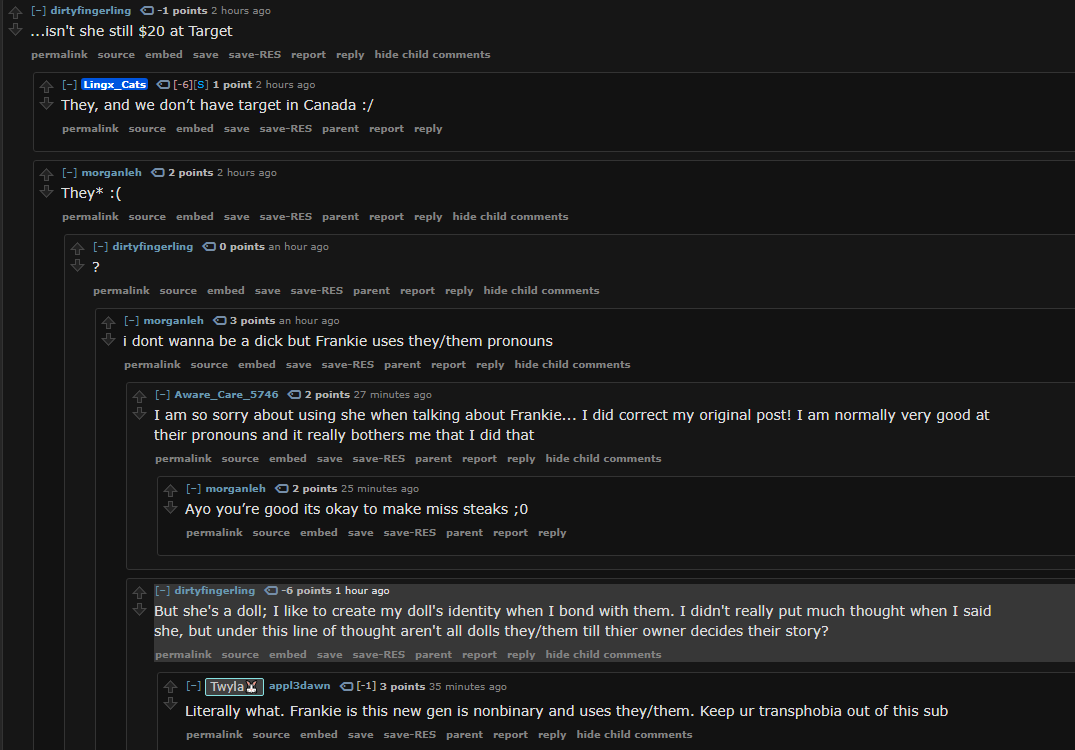
Task: Hide child comments under "They* :("
Action: tap(510, 217)
